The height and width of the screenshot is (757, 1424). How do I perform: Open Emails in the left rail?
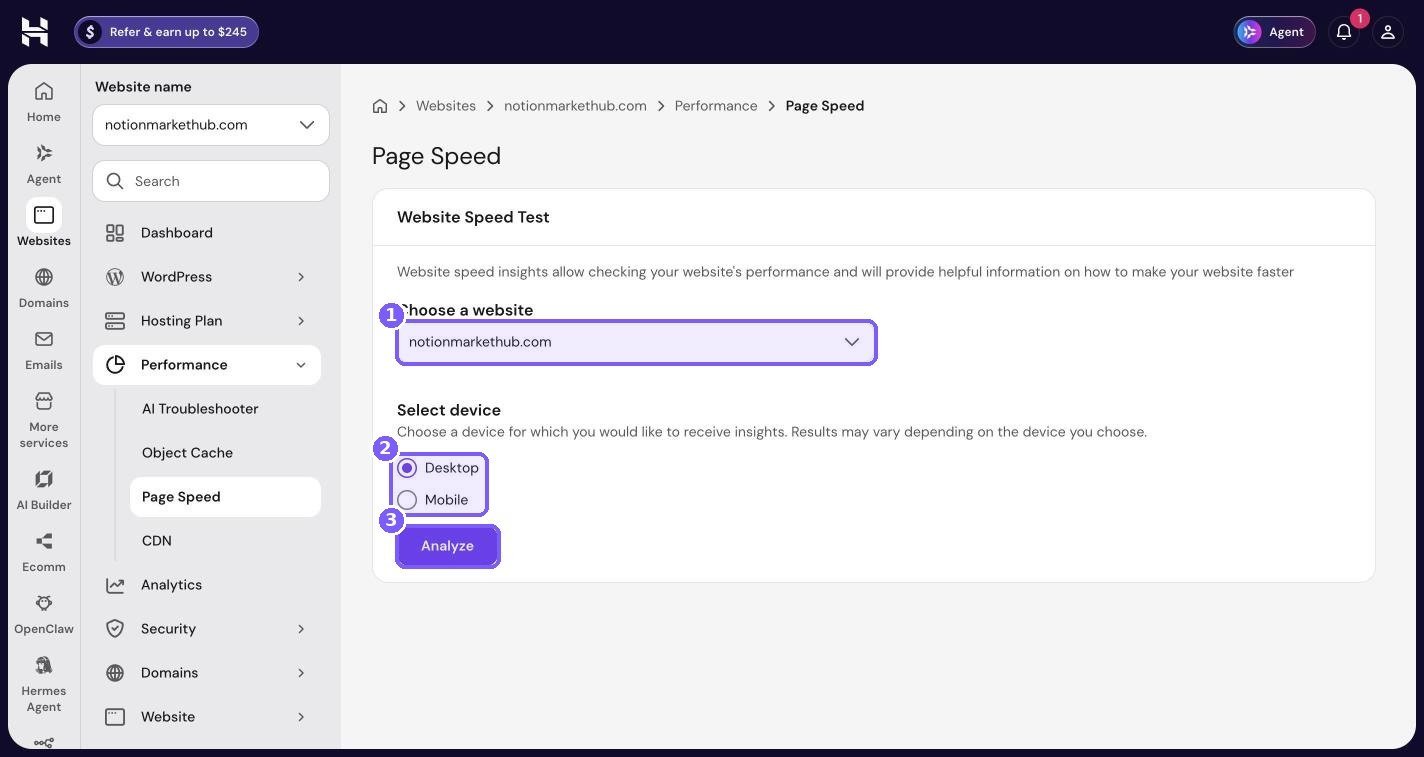click(x=44, y=350)
